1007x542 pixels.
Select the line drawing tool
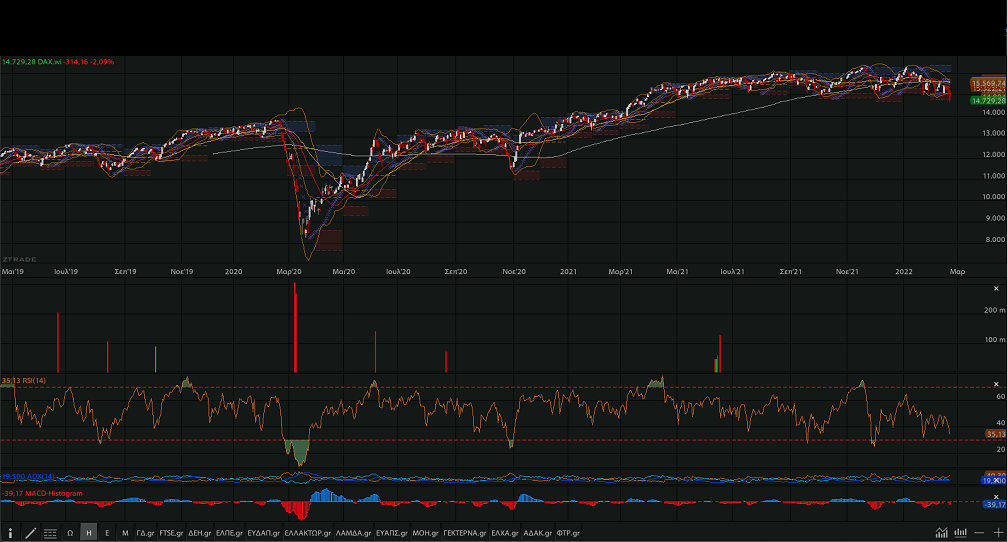pyautogui.click(x=30, y=532)
